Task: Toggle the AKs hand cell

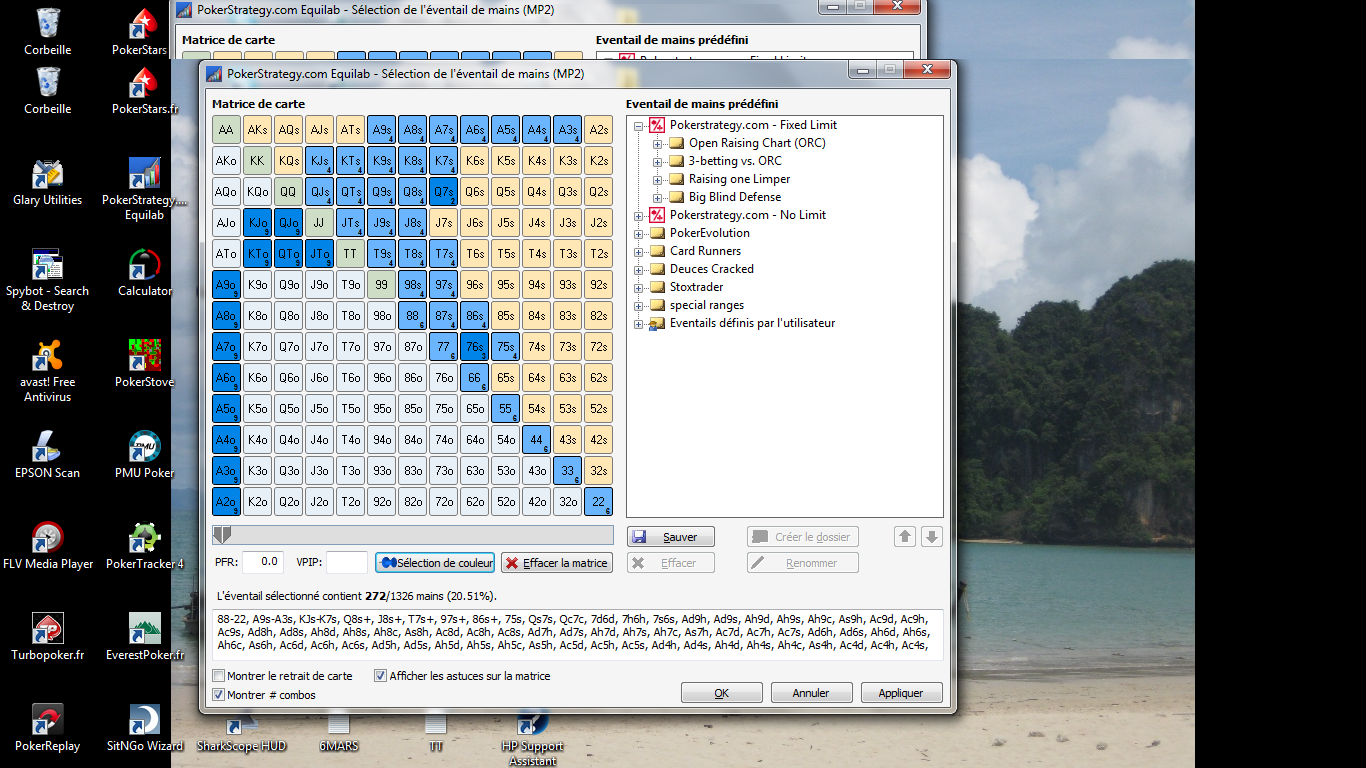Action: 257,130
